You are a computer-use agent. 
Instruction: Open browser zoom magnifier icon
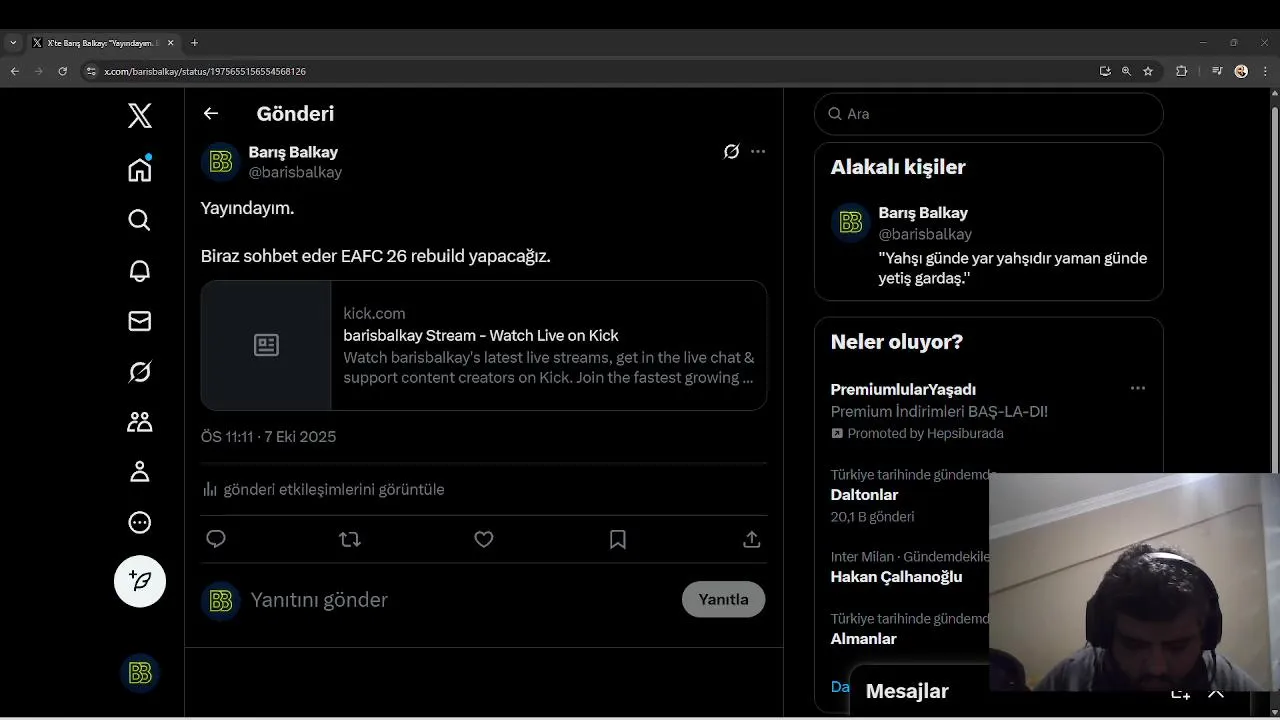(1126, 71)
